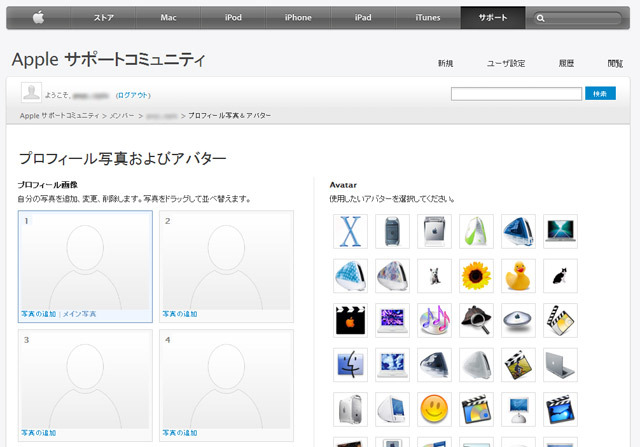Click the メンバー breadcrumb link
Screen dimensions: 640x447
[x=122, y=116]
